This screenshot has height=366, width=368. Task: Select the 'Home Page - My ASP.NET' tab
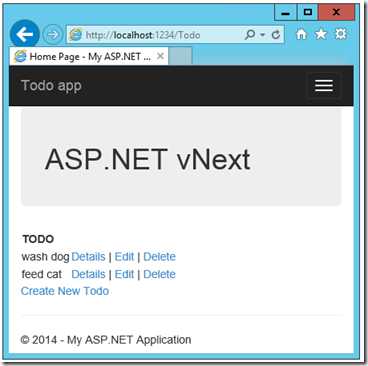89,56
